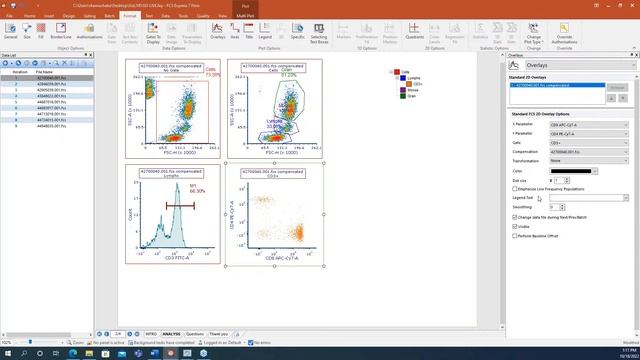Enable Remove Baseline Offset checkbox
This screenshot has width=640, height=360.
click(515, 236)
